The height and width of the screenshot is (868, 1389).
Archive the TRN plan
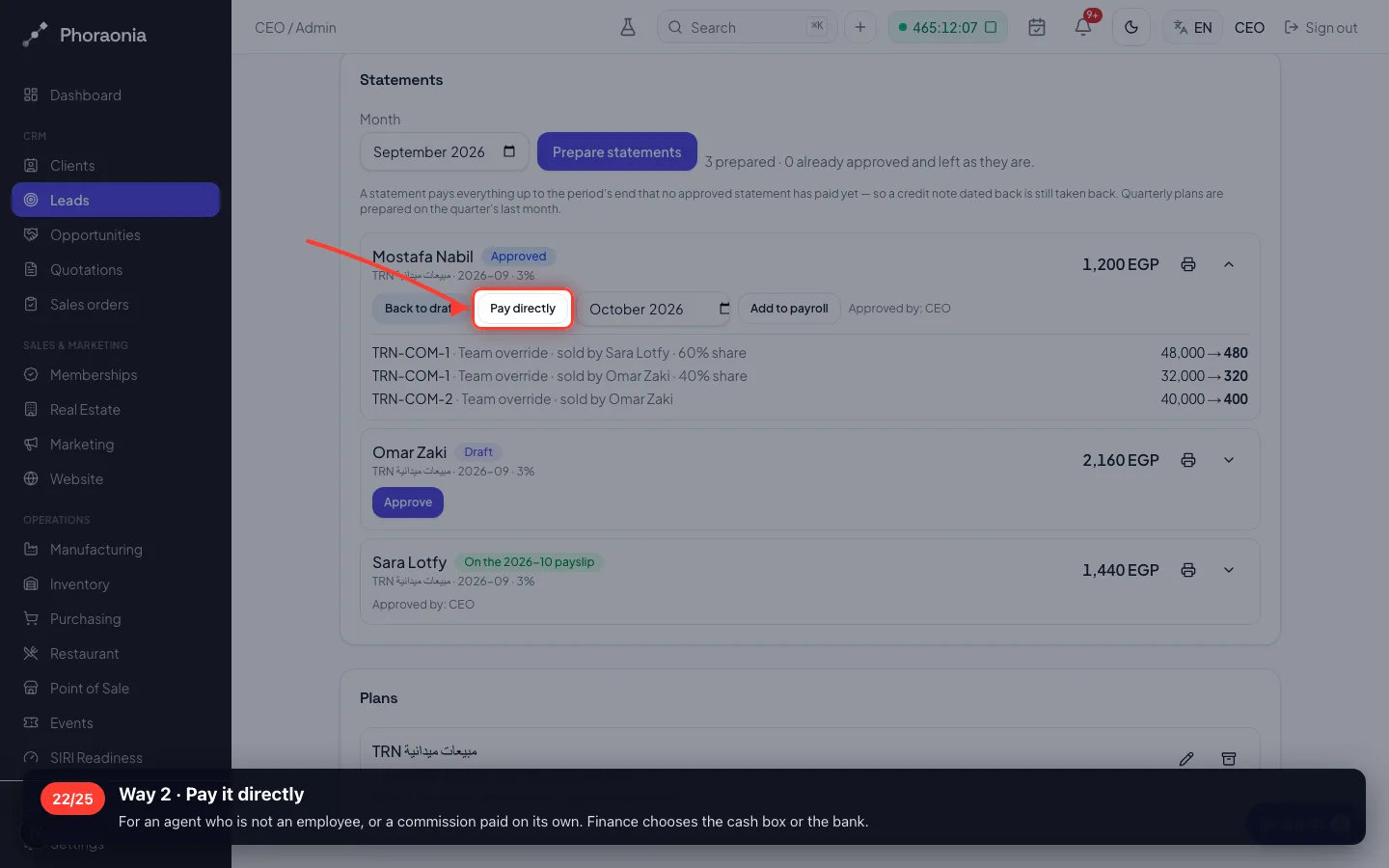click(1229, 759)
